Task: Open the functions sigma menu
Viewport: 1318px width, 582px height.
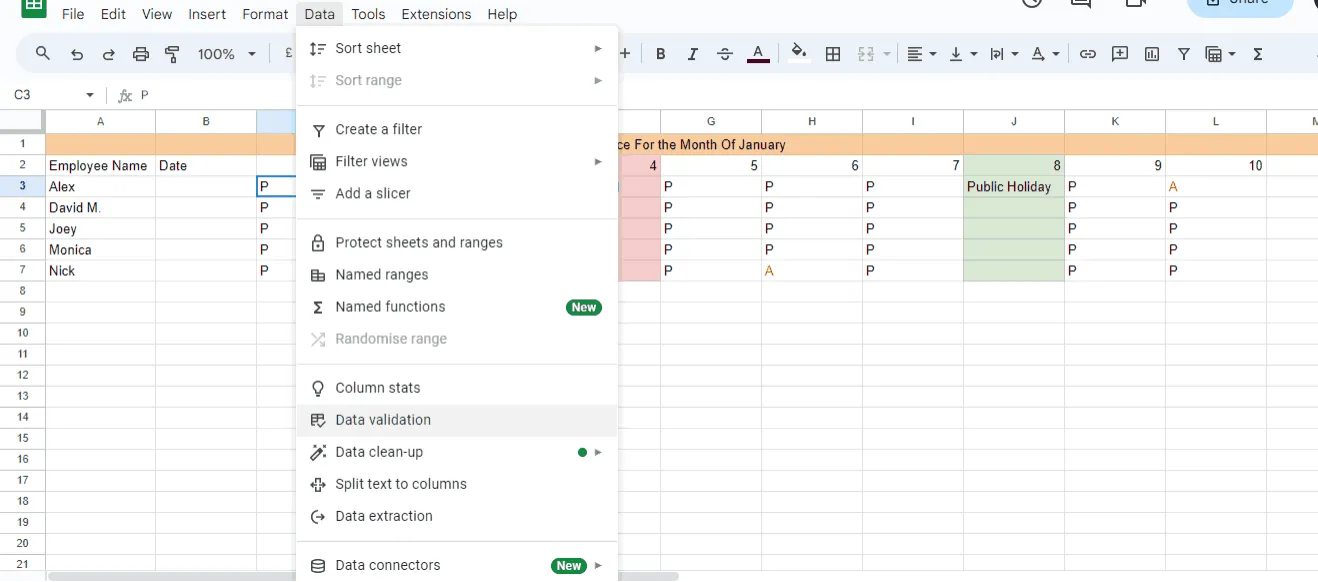Action: click(1258, 54)
